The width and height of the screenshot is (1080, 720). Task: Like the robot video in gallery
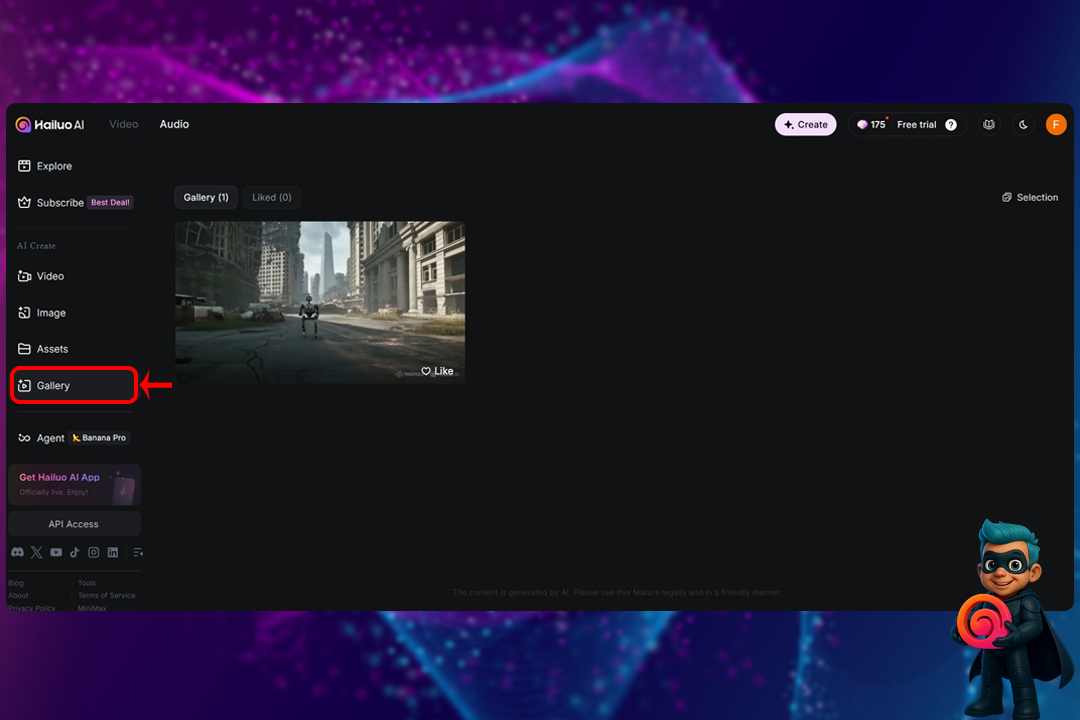tap(437, 371)
